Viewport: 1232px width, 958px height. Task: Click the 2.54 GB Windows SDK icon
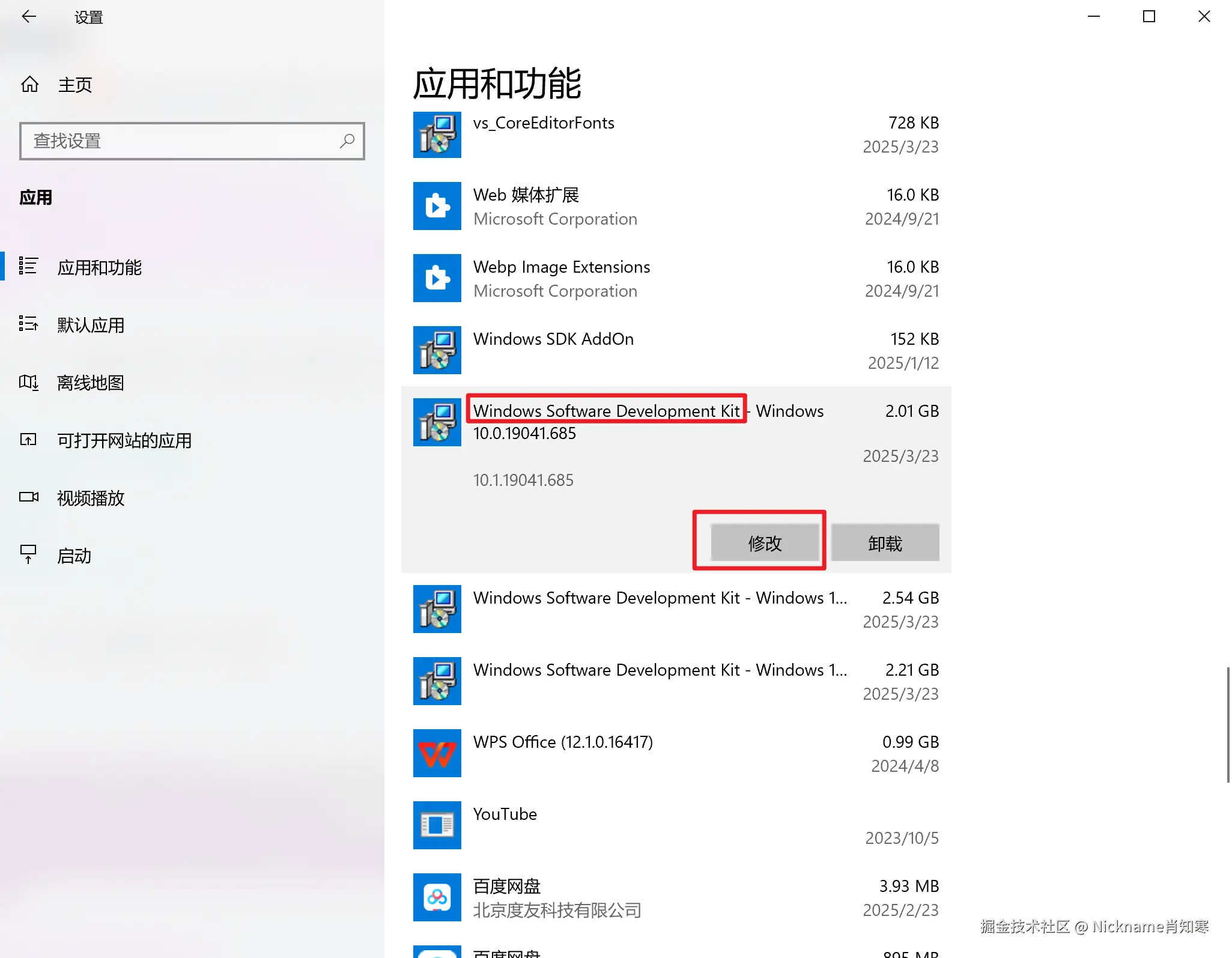click(x=437, y=609)
